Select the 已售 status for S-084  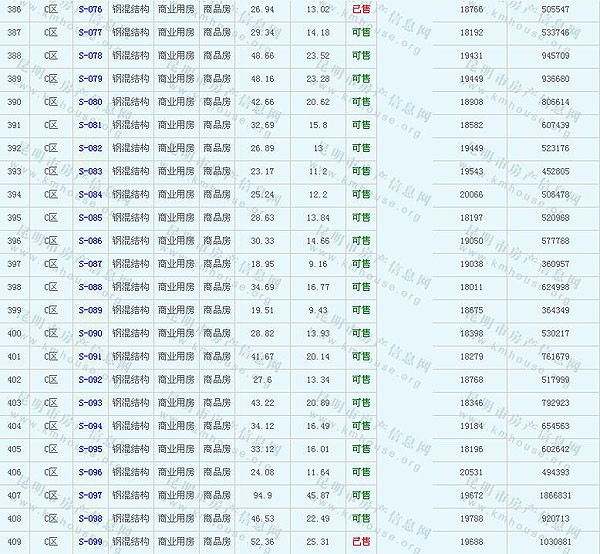point(361,194)
